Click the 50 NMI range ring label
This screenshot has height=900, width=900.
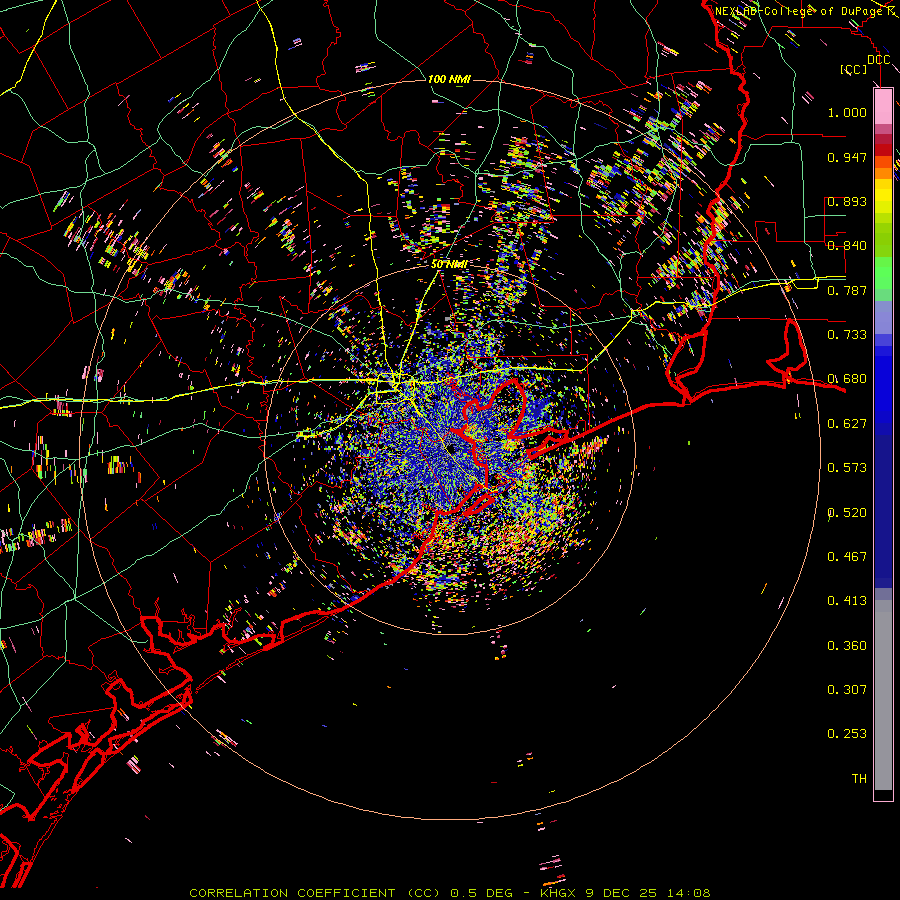(x=449, y=265)
